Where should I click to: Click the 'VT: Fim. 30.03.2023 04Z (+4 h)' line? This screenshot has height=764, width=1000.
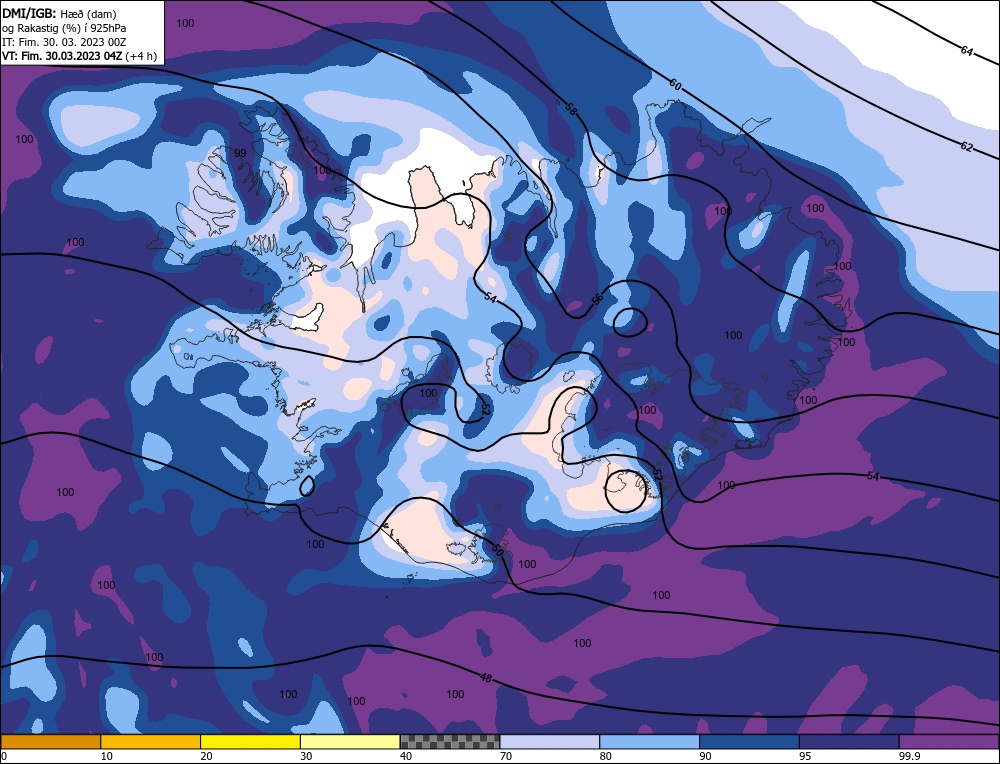(79, 56)
